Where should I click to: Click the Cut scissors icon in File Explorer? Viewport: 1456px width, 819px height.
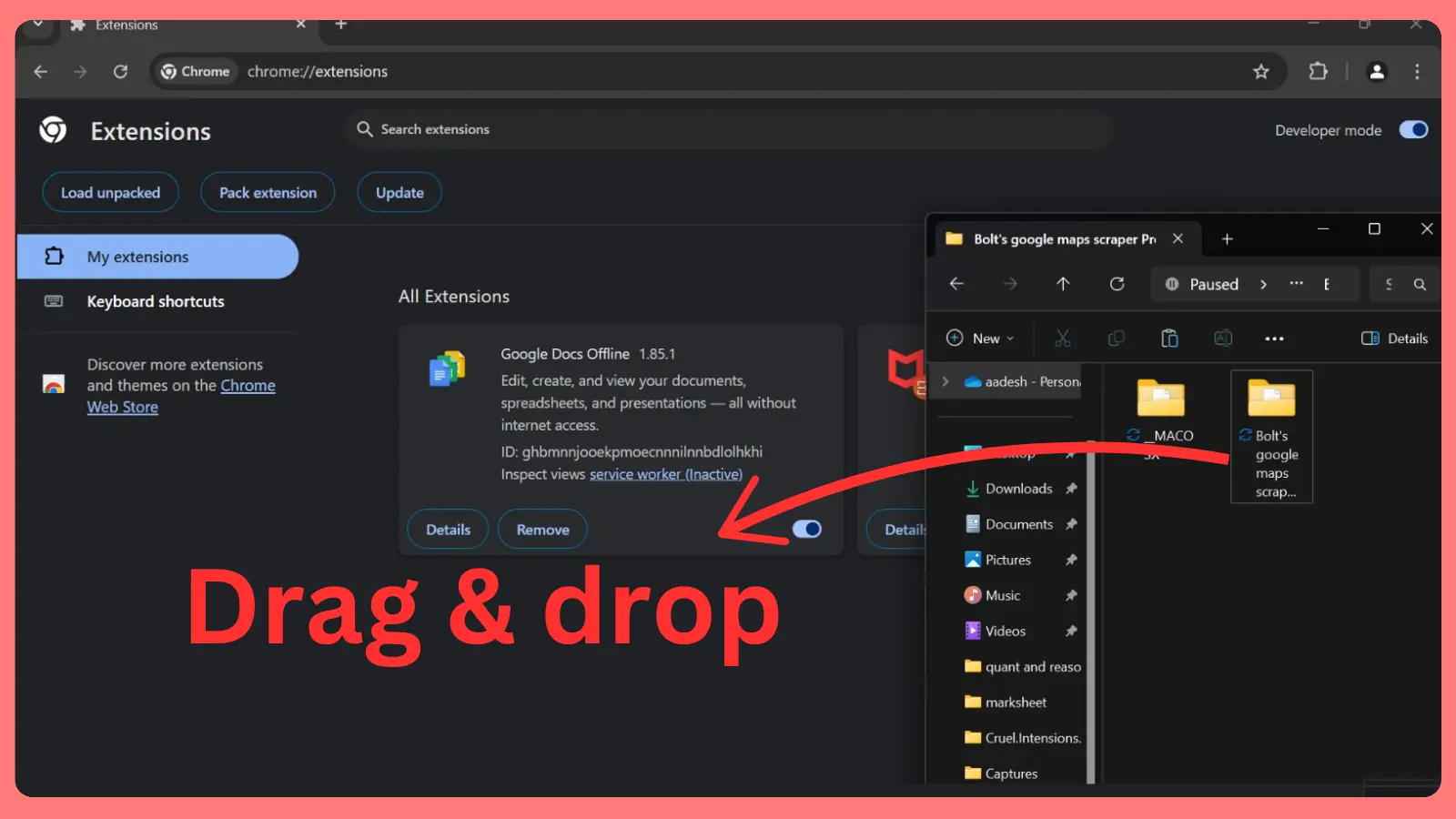pyautogui.click(x=1062, y=339)
